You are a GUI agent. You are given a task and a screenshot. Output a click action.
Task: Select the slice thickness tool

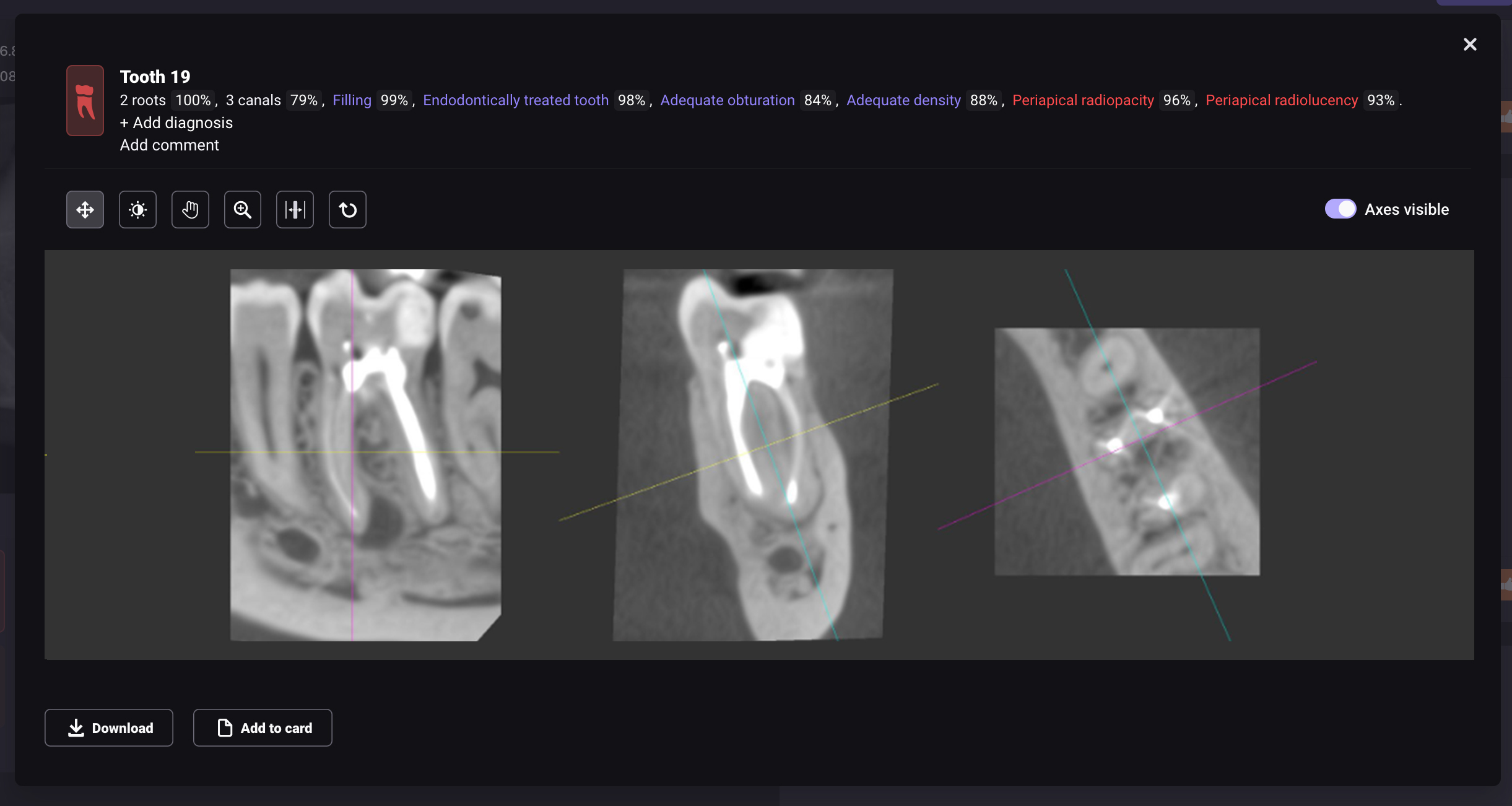click(295, 210)
